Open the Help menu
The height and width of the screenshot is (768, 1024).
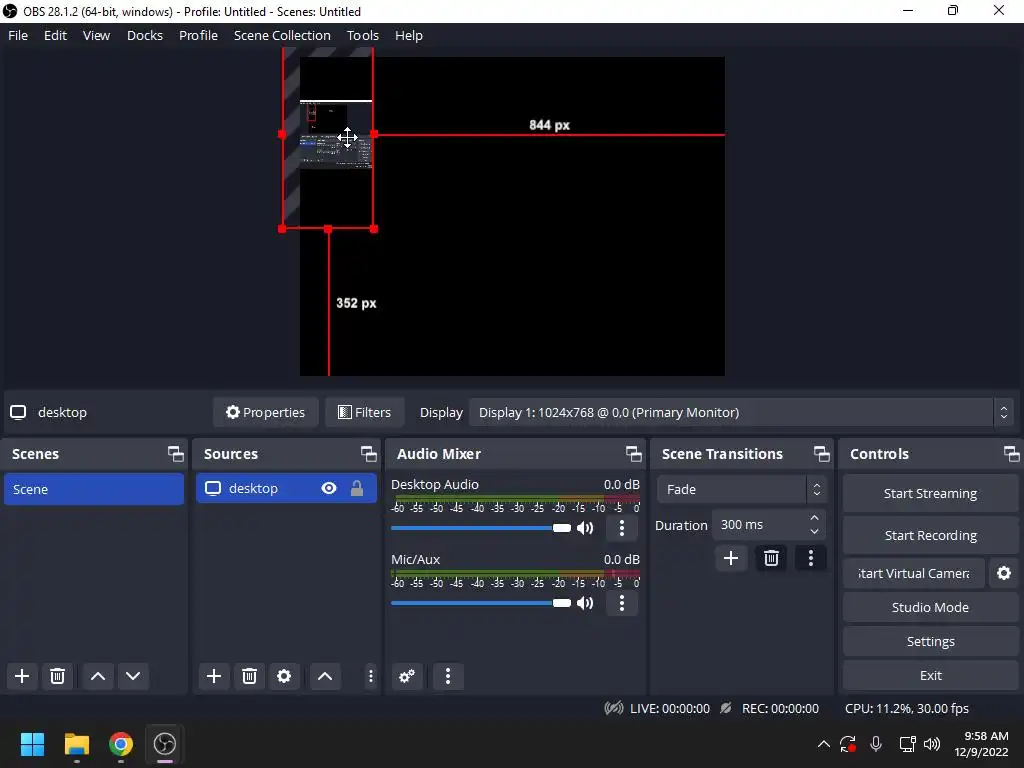409,35
